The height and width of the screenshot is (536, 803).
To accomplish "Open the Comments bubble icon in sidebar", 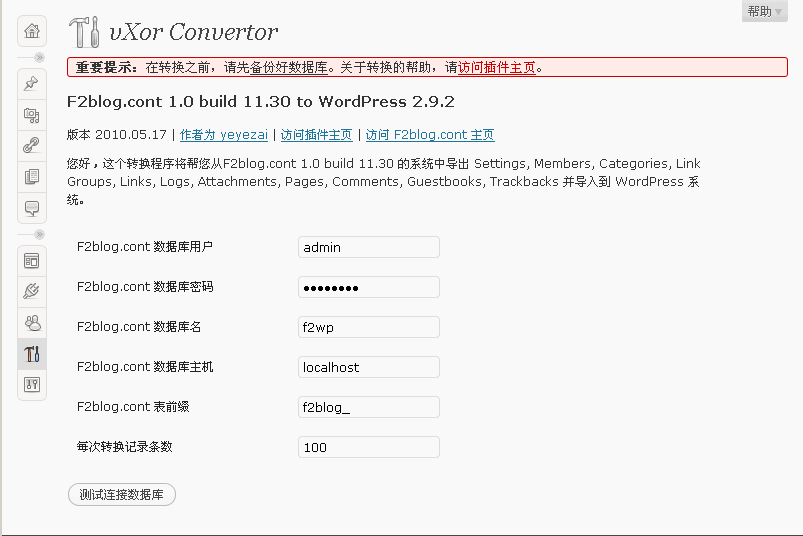I will click(x=32, y=208).
